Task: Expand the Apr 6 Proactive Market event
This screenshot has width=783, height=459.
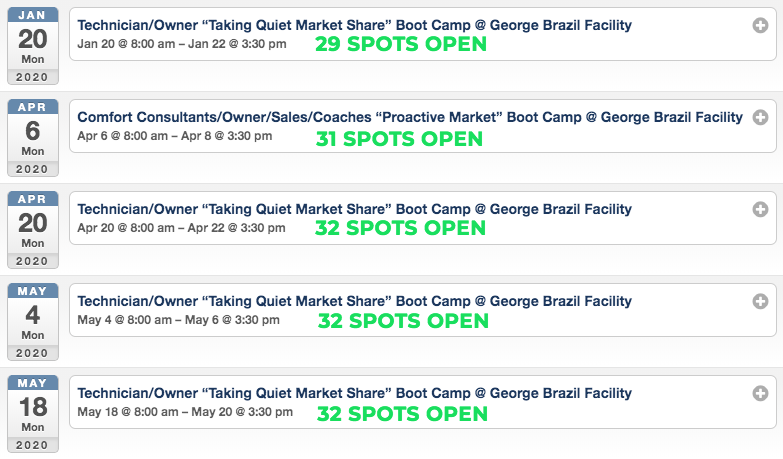Action: point(760,117)
